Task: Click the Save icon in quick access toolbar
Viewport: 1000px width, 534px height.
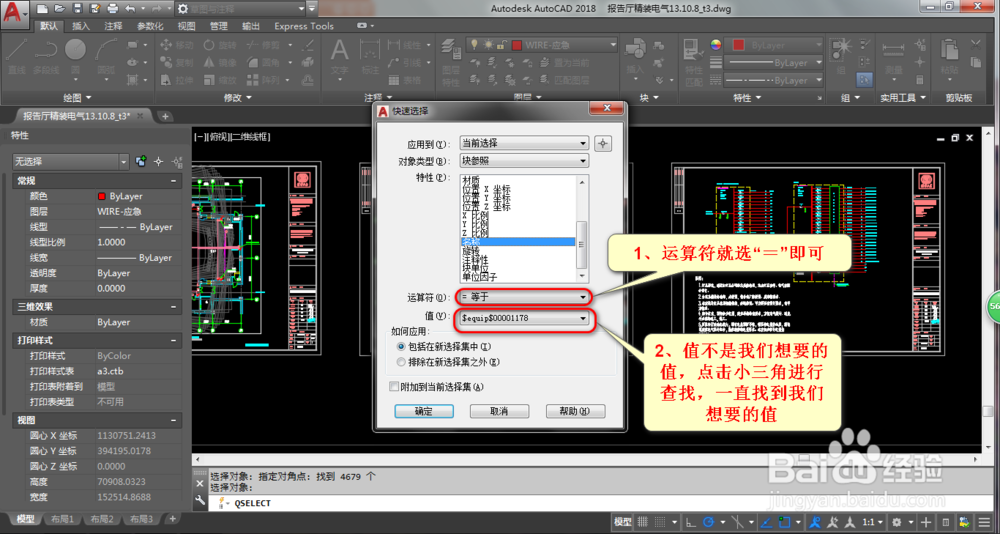Action: click(77, 8)
